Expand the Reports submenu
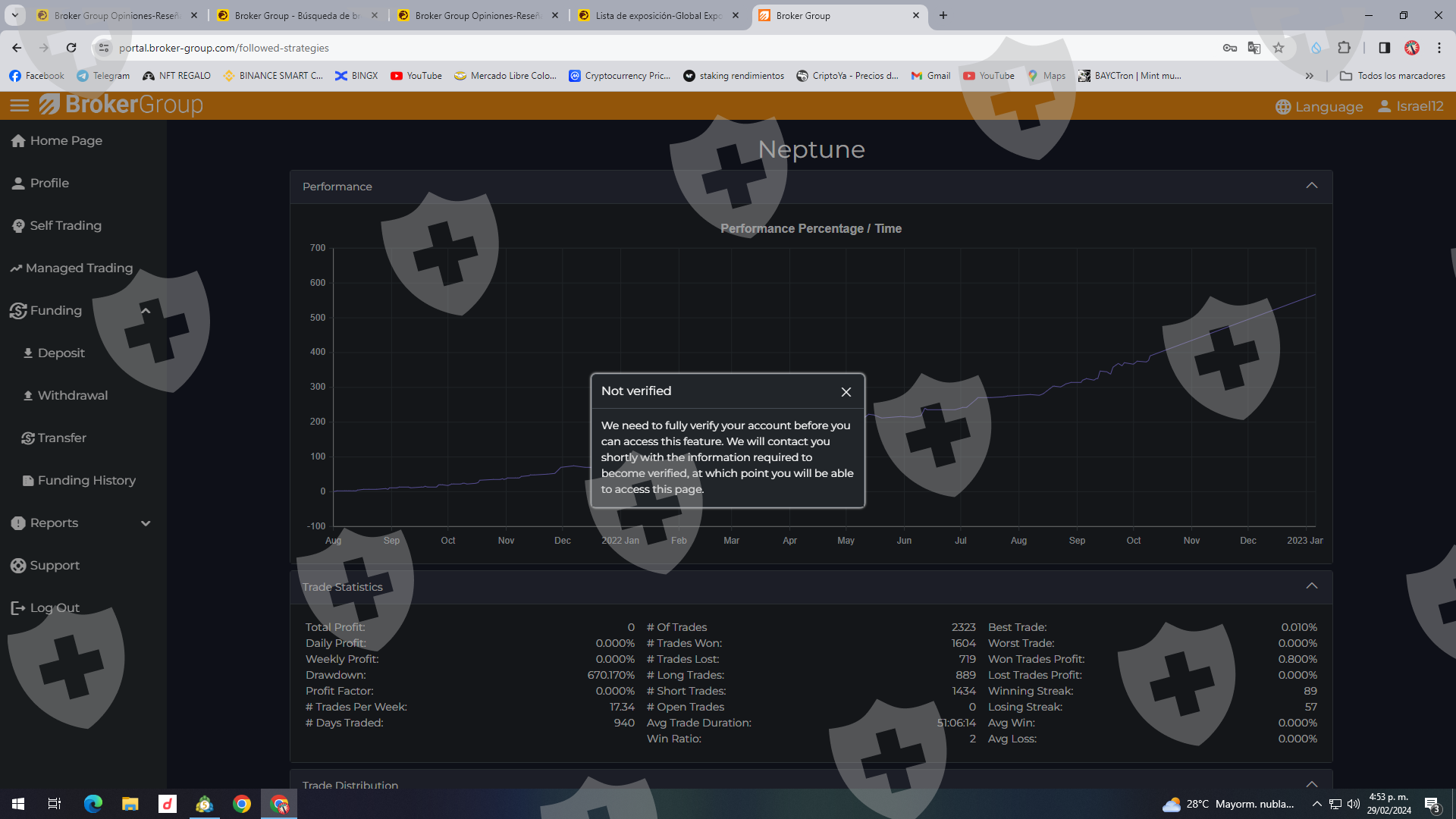Image resolution: width=1456 pixels, height=819 pixels. pyautogui.click(x=146, y=523)
